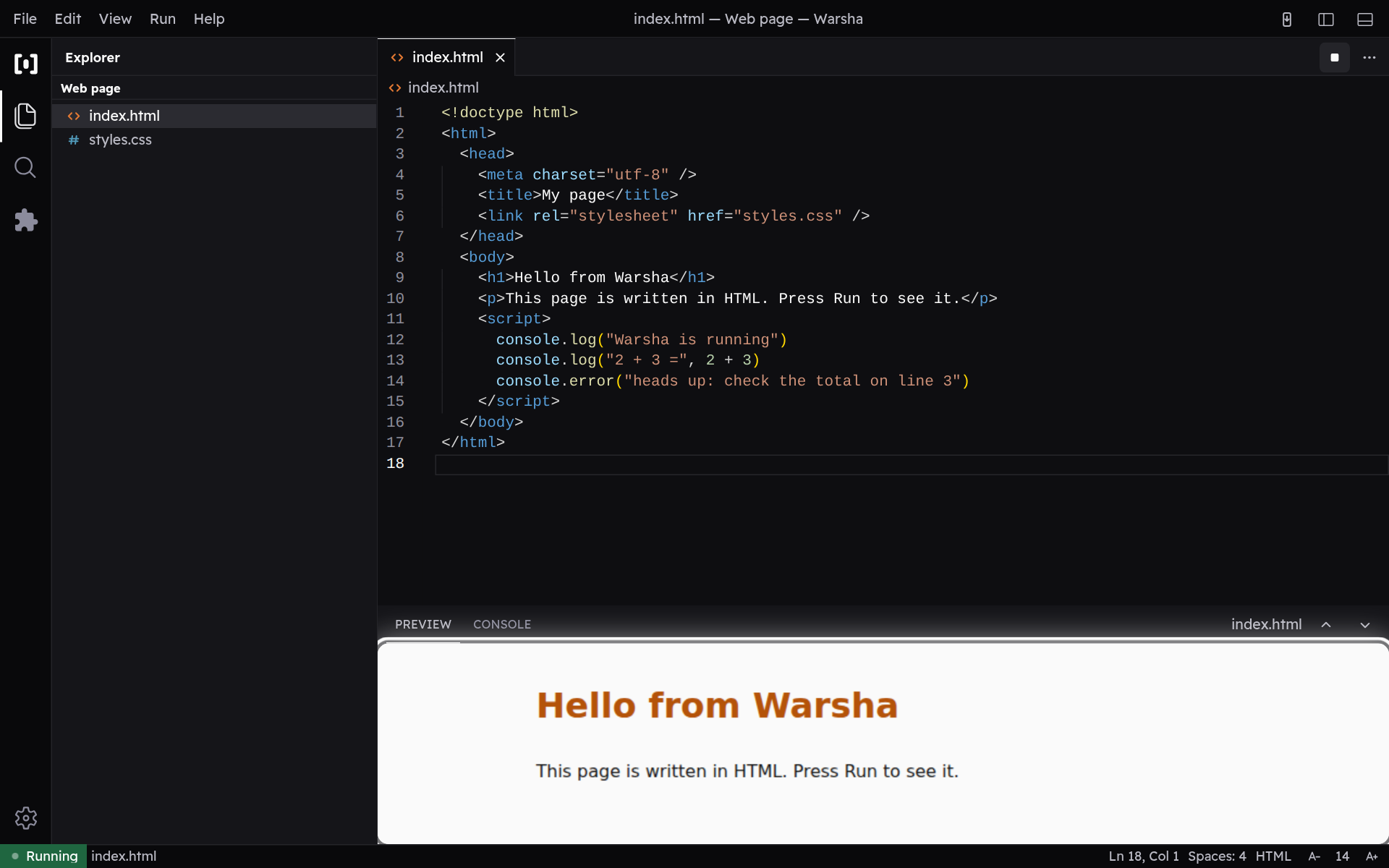Collapse the bottom panel with down chevron
The width and height of the screenshot is (1389, 868).
click(1365, 625)
